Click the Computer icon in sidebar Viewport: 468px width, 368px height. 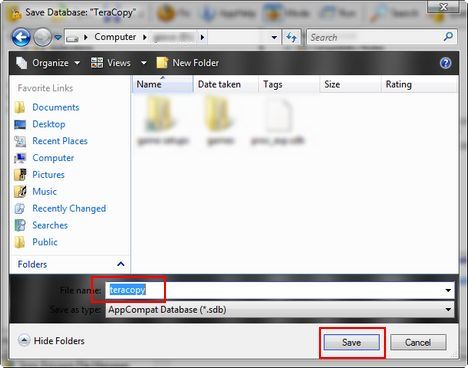coord(20,158)
